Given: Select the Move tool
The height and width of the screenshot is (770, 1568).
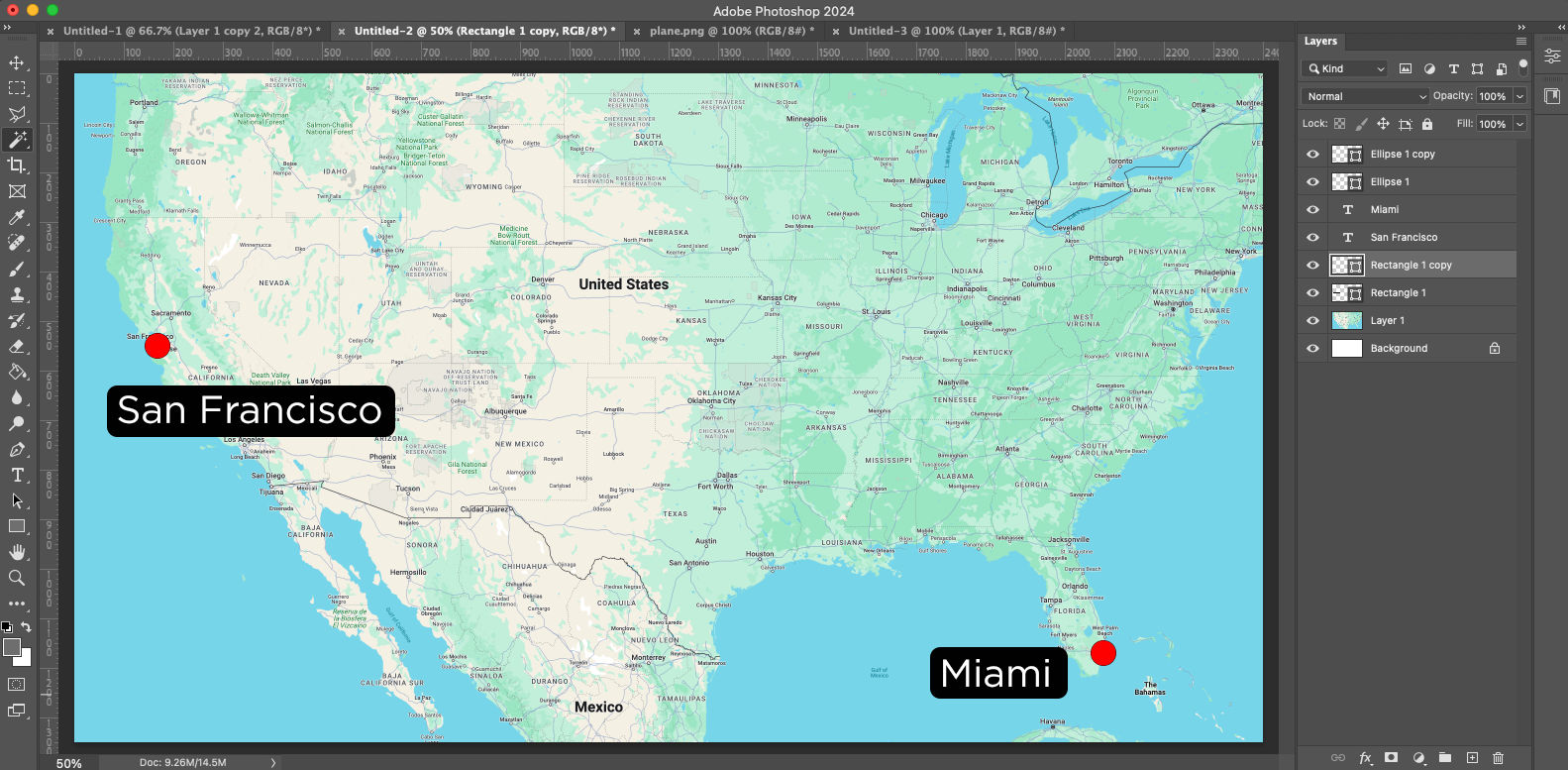Looking at the screenshot, I should point(17,63).
